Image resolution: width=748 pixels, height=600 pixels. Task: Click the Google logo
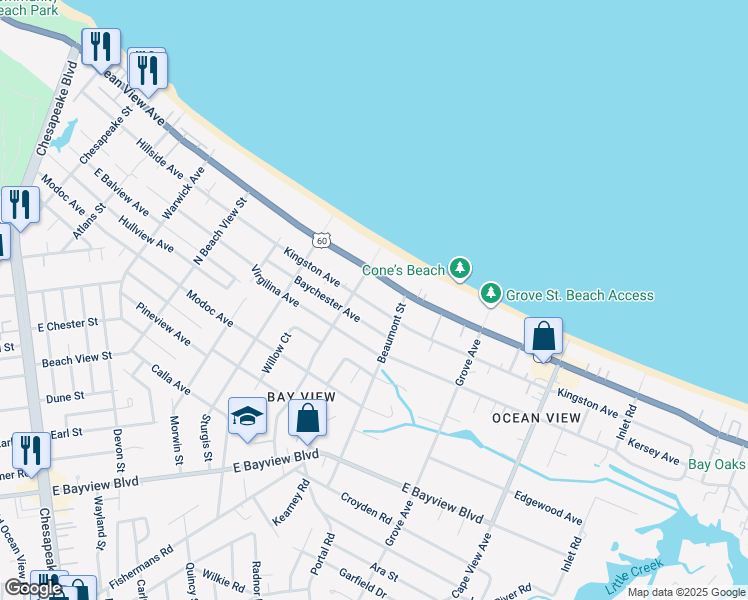pos(33,588)
